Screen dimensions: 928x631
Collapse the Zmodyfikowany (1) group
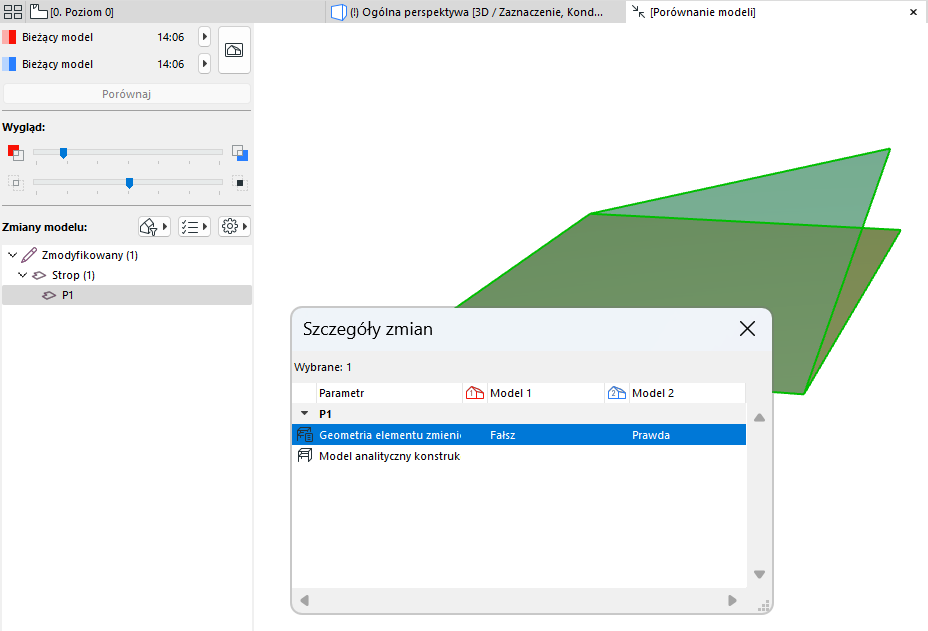(x=12, y=255)
